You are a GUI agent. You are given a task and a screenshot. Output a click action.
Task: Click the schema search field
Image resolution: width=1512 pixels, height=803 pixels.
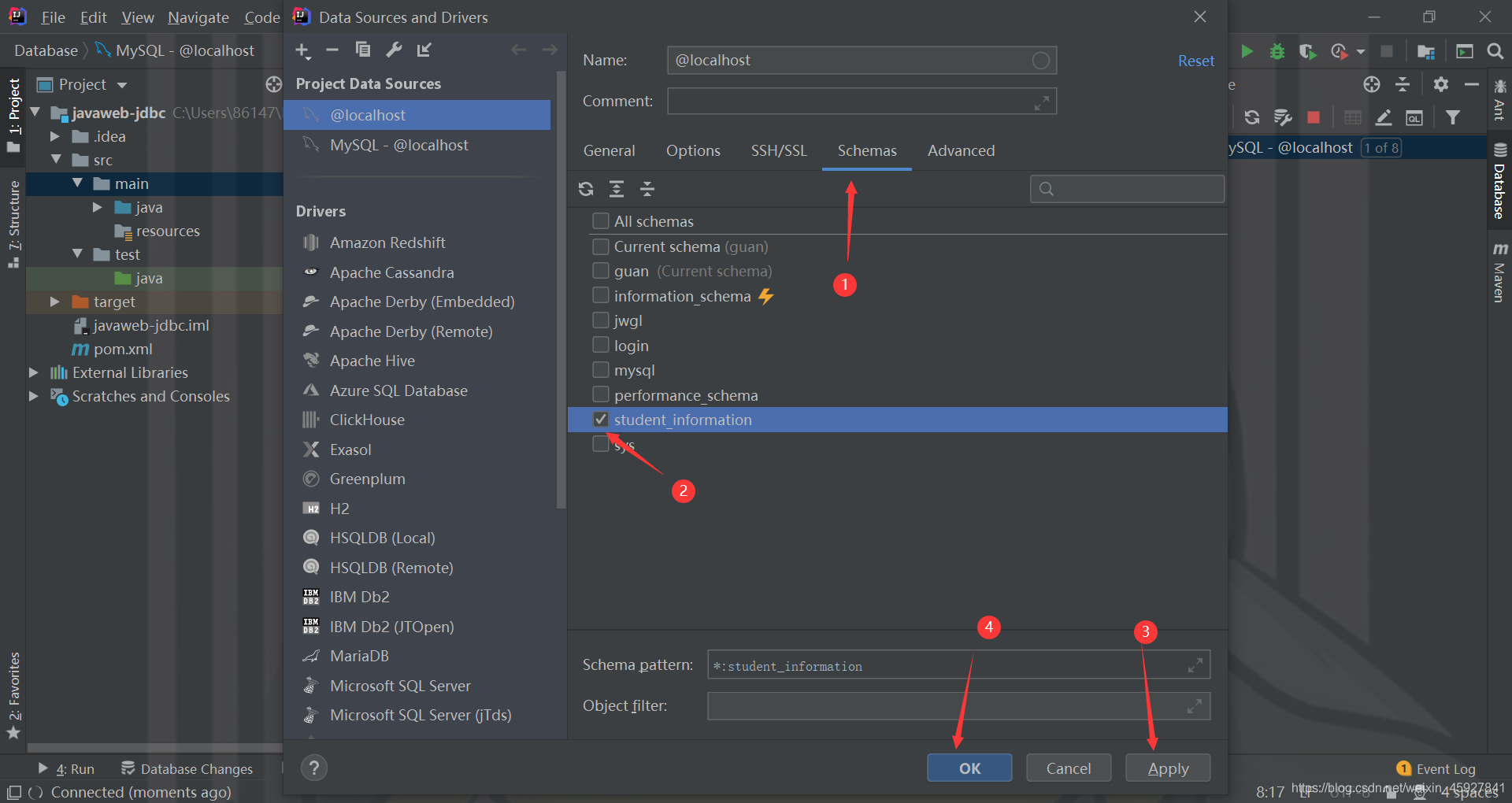pyautogui.click(x=1127, y=189)
